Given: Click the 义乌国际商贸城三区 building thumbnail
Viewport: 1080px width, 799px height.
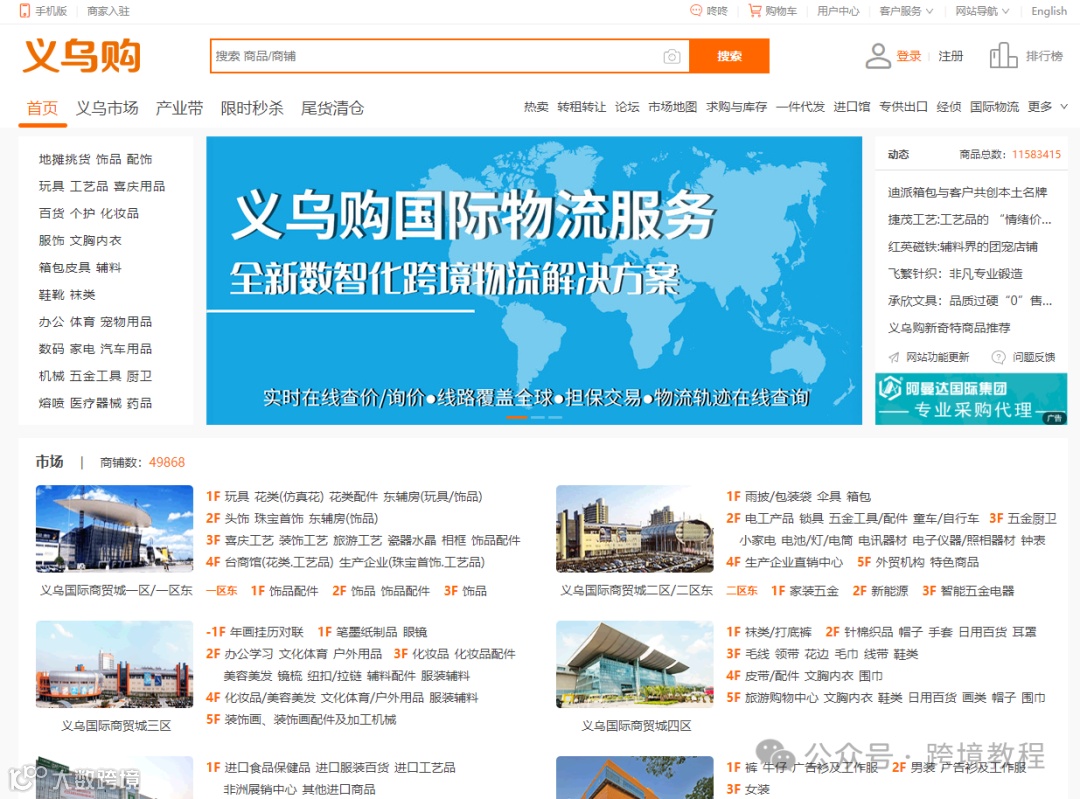Looking at the screenshot, I should pyautogui.click(x=114, y=664).
